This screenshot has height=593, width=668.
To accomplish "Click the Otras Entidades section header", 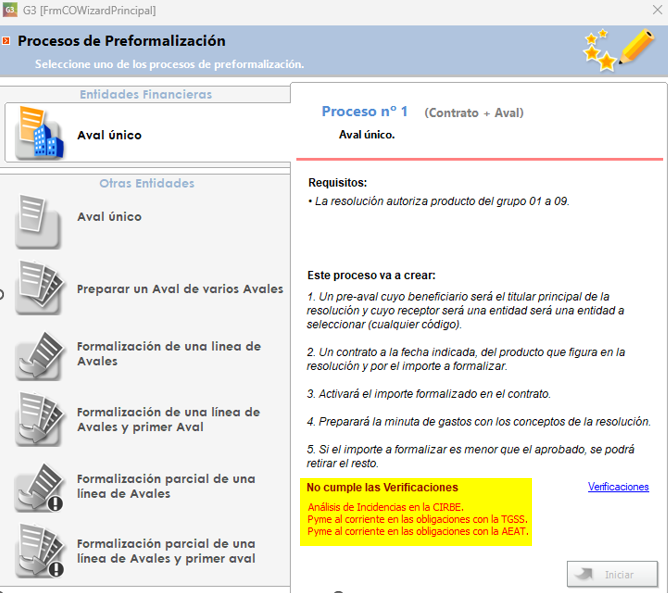I will click(147, 183).
